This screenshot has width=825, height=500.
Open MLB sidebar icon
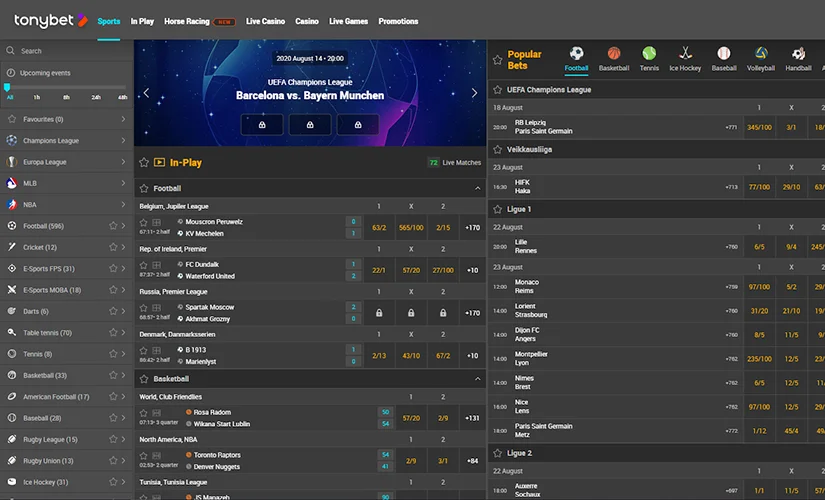pos(12,183)
